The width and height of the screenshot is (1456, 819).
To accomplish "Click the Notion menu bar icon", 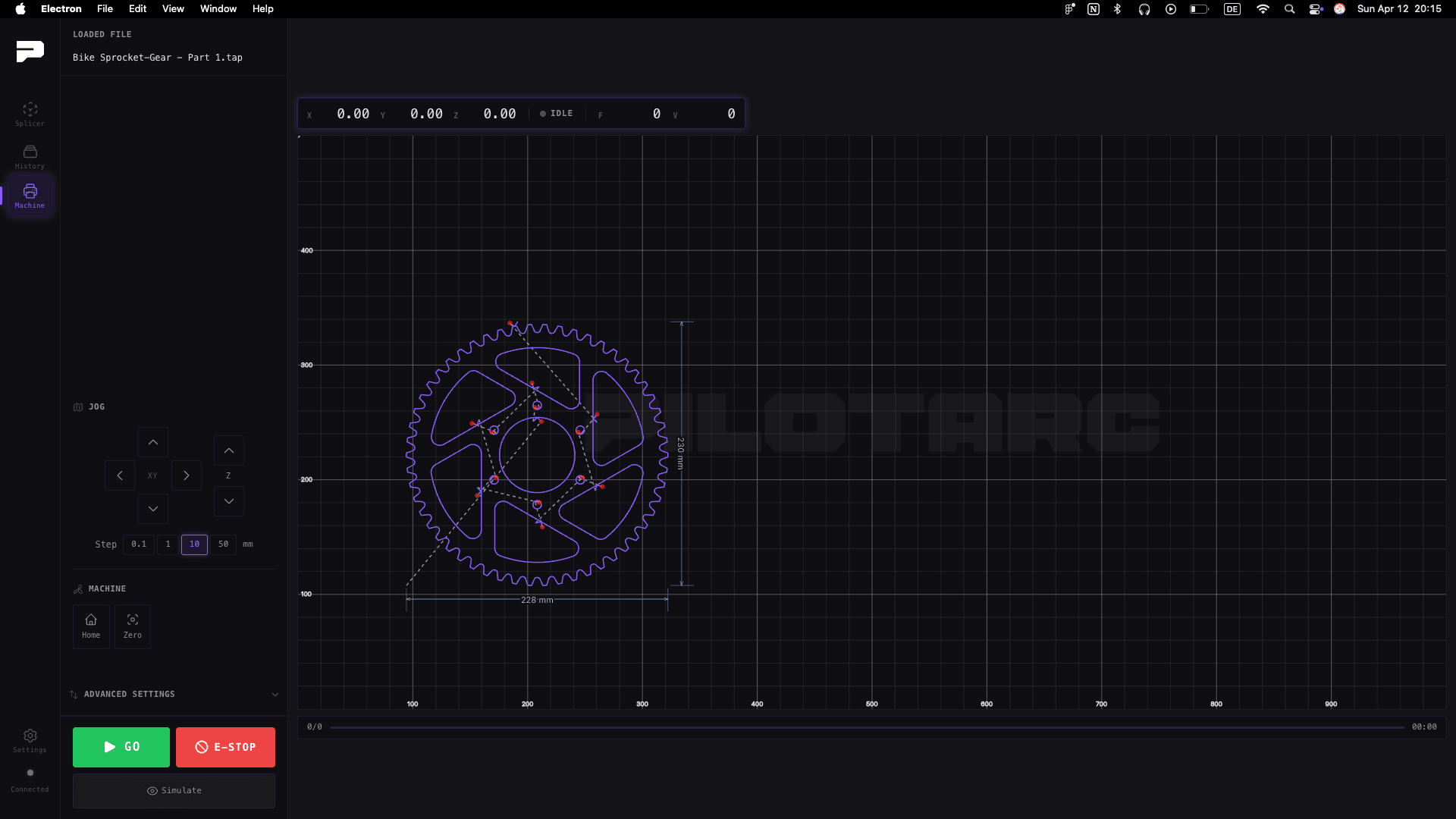I will (x=1094, y=9).
